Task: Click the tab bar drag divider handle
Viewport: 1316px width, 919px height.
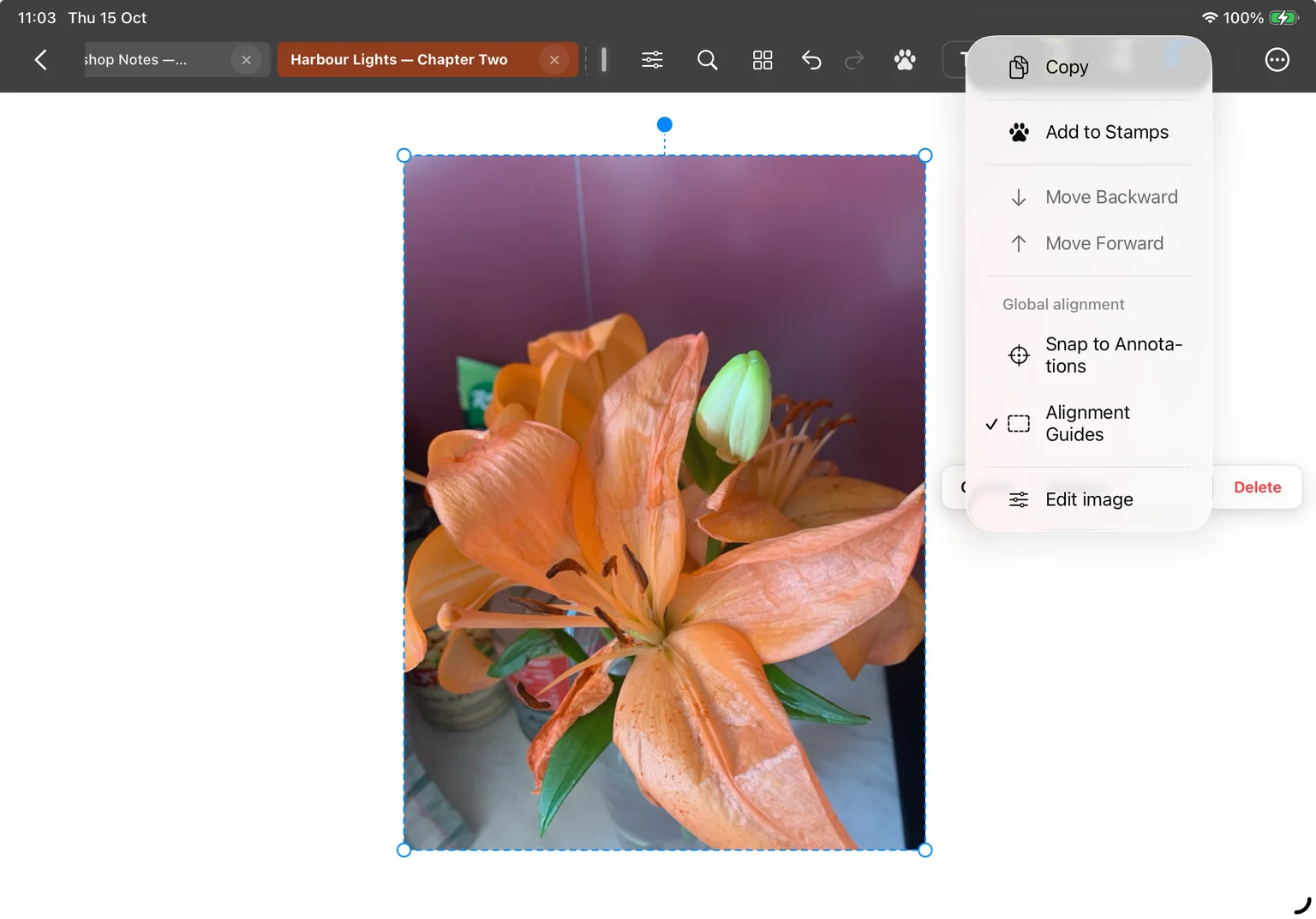Action: point(604,60)
